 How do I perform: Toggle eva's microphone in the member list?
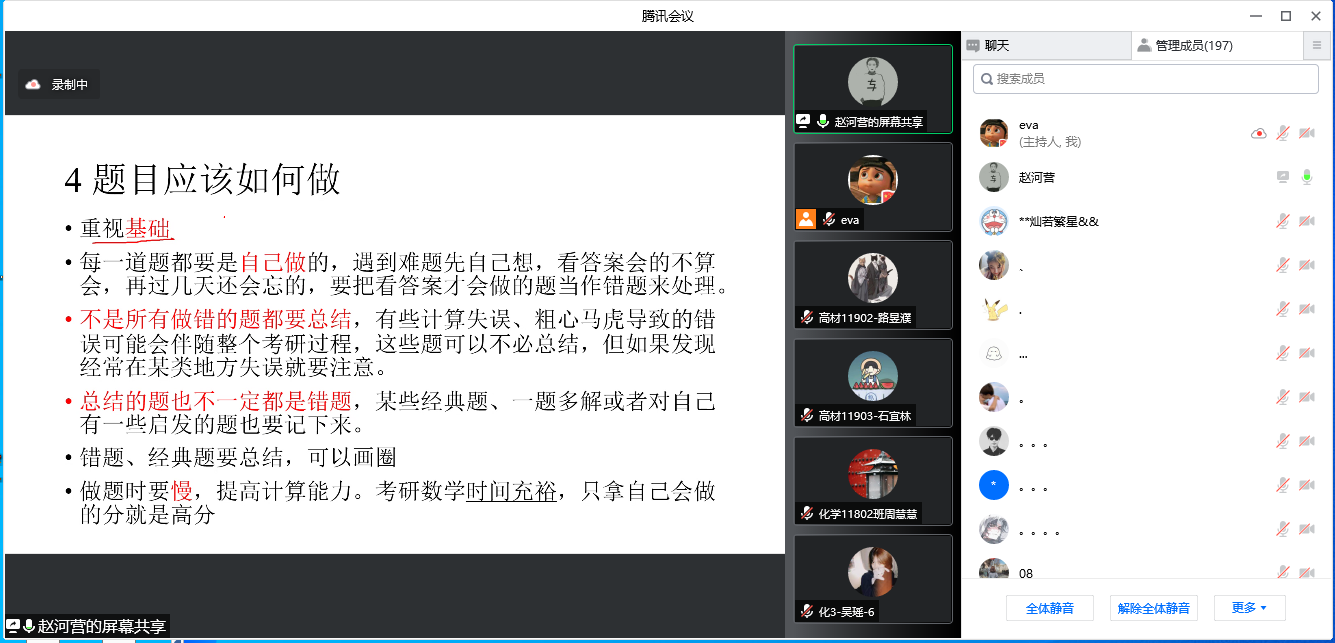pos(1283,133)
